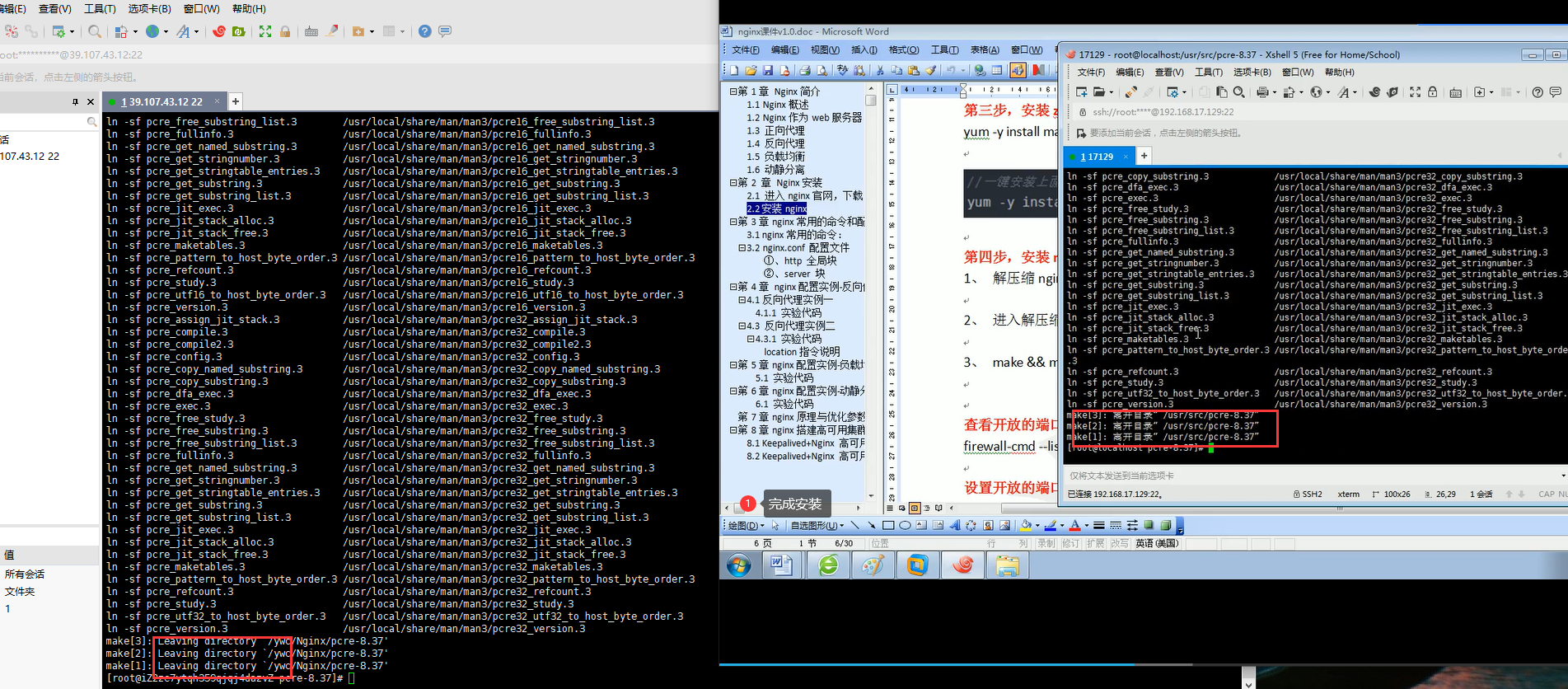Open help icon in left Xshell toolbar
The width and height of the screenshot is (1568, 689).
(x=425, y=31)
